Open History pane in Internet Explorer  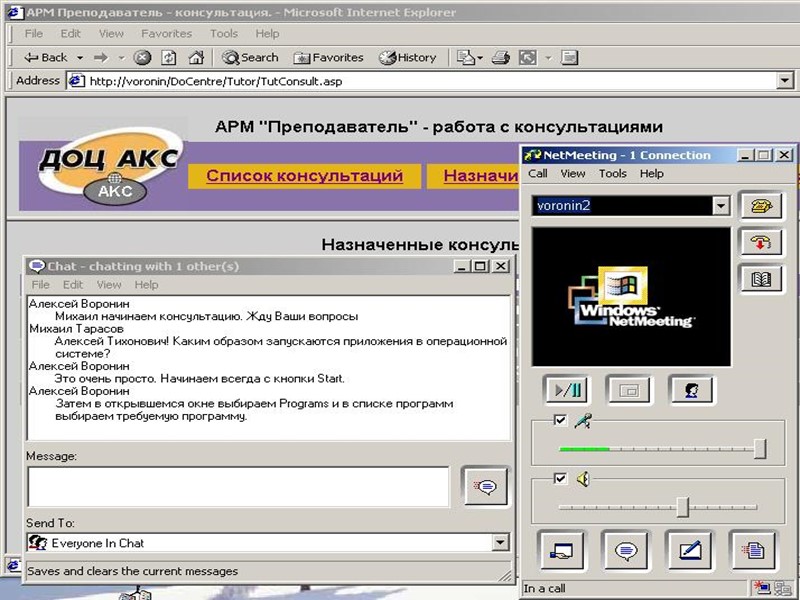(407, 58)
